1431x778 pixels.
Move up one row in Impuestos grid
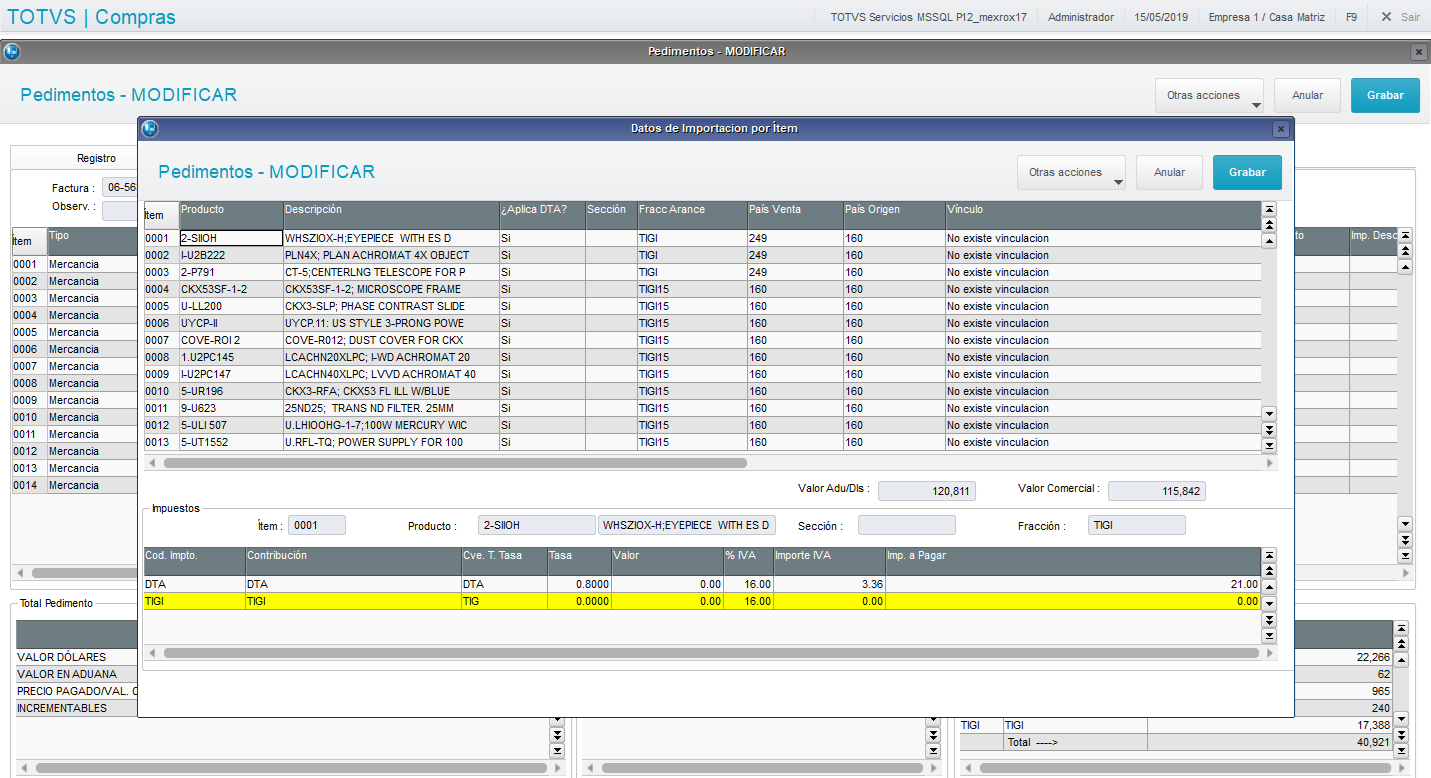pos(1269,587)
